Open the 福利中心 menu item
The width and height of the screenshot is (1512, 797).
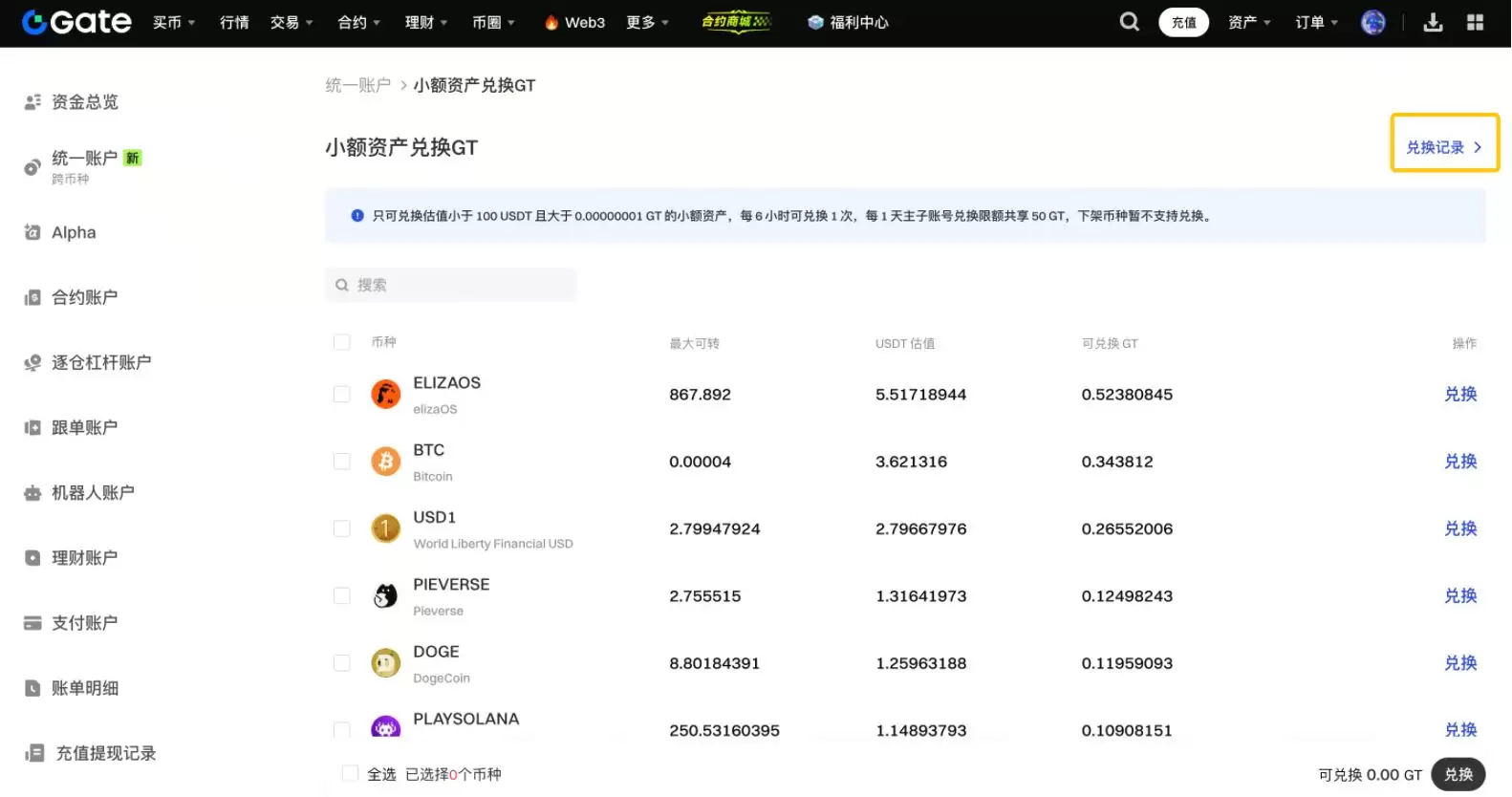point(849,22)
